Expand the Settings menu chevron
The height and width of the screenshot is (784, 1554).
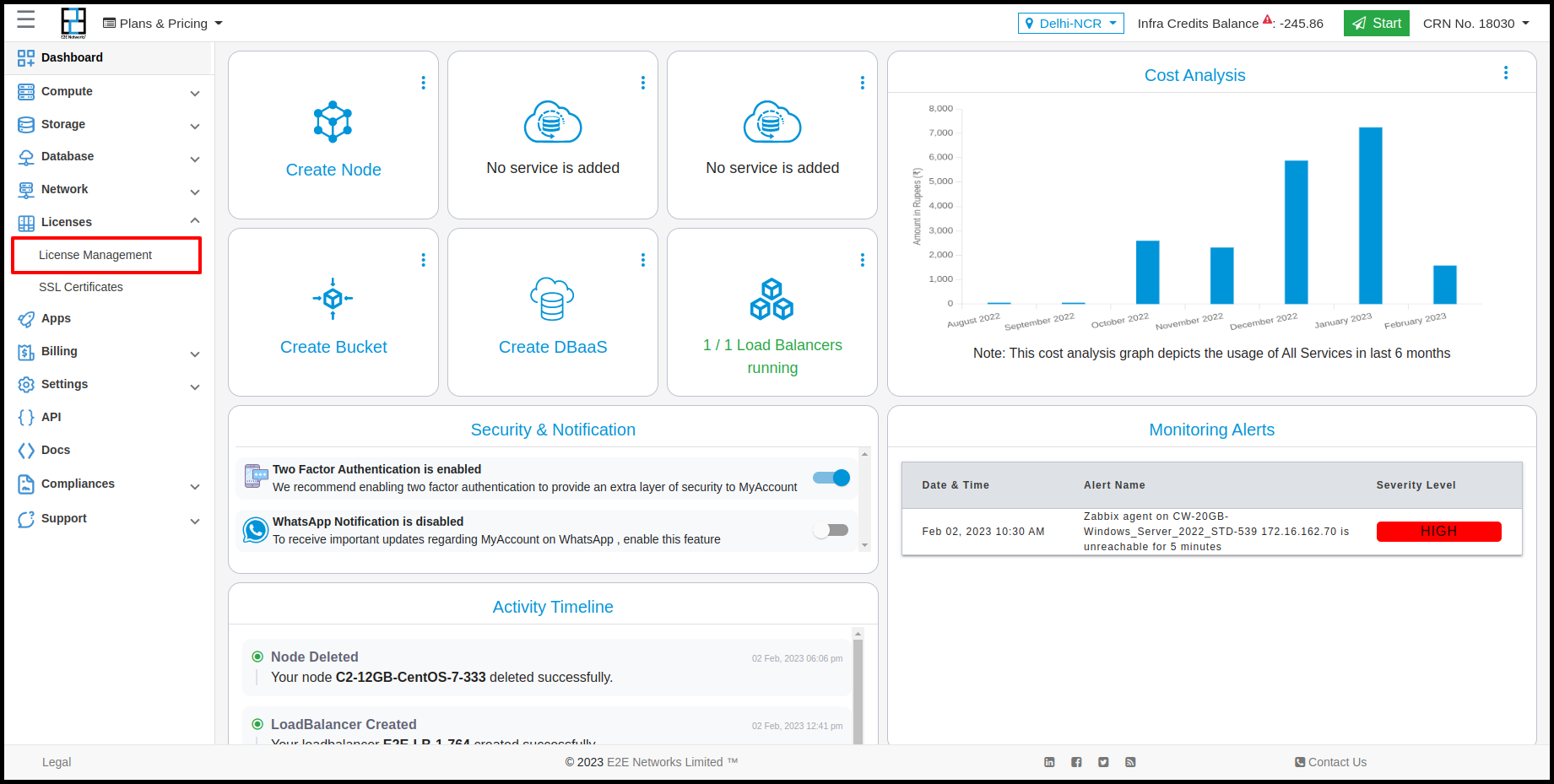coord(195,387)
